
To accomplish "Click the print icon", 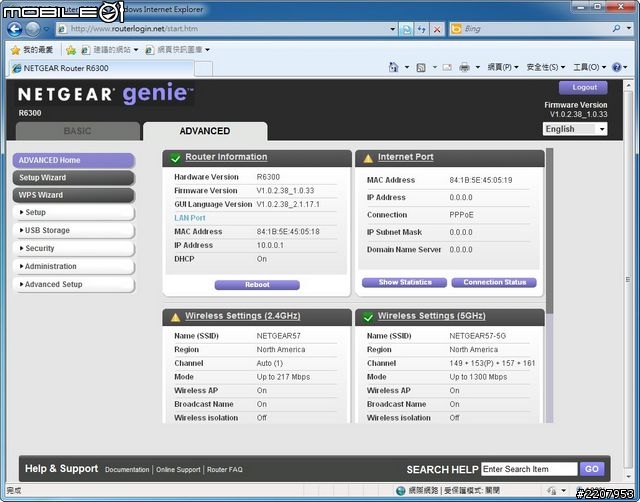I will pyautogui.click(x=464, y=67).
